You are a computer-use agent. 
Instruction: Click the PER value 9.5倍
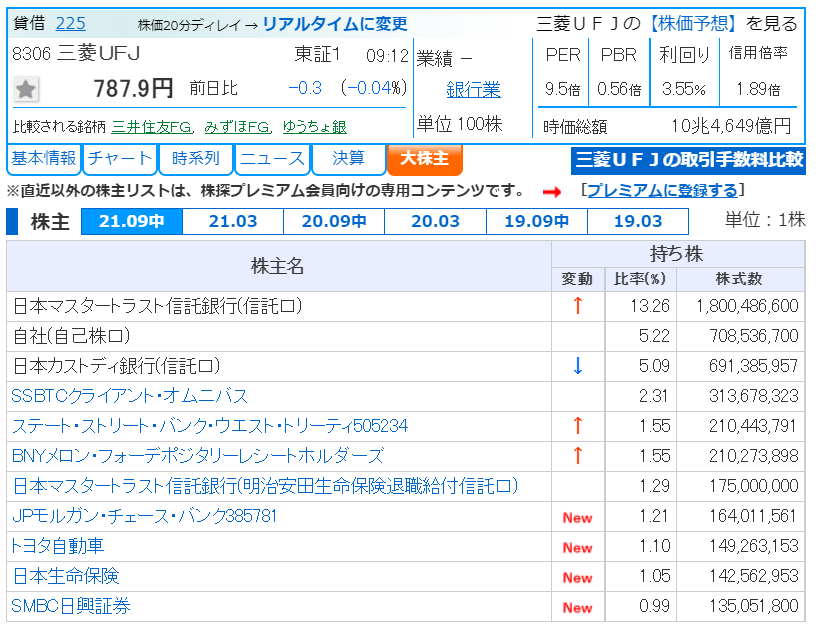563,89
